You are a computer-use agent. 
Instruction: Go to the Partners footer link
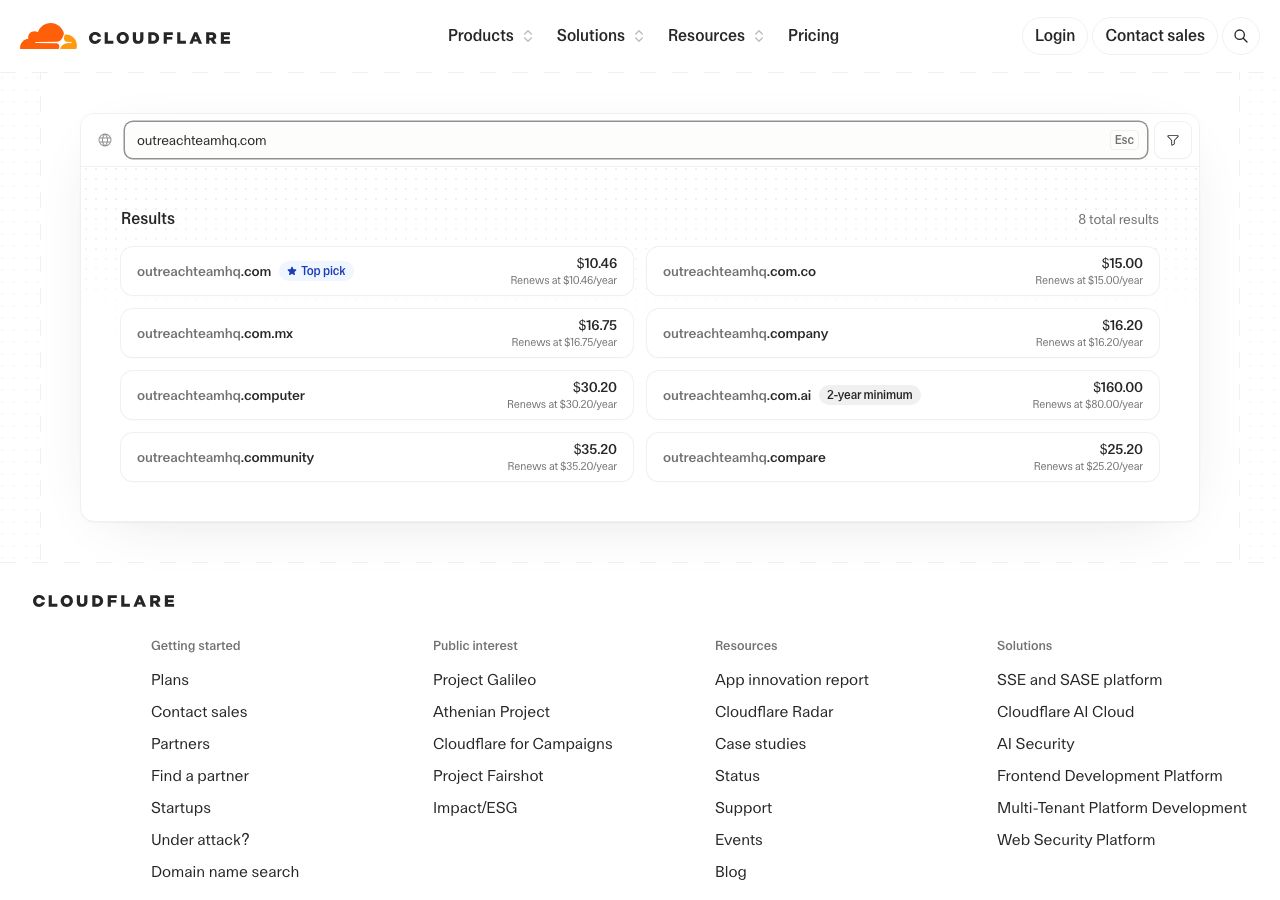(x=180, y=744)
